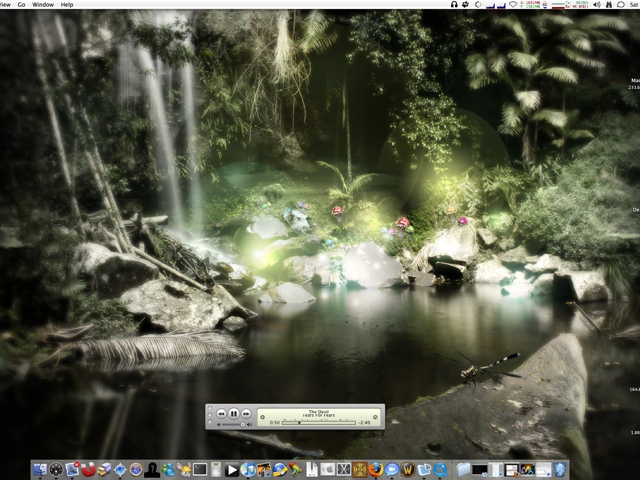This screenshot has width=640, height=480.
Task: Launch the red magnet app
Action: [x=88, y=470]
